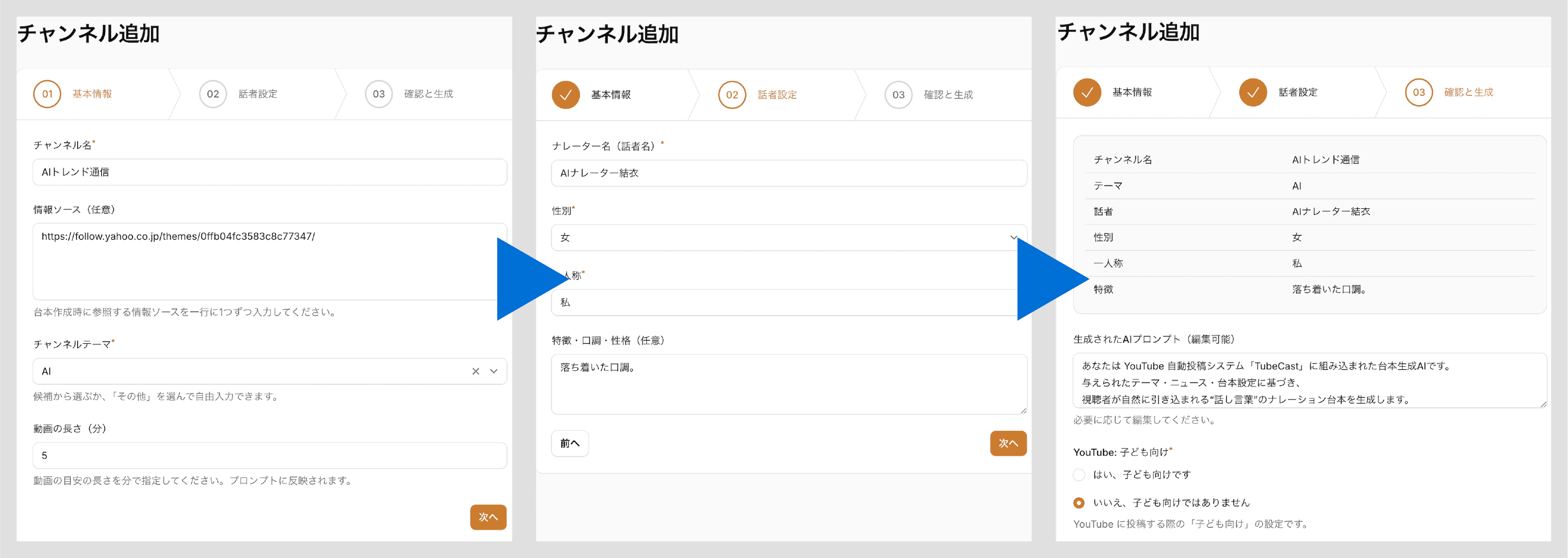1568x558 pixels.
Task: Expand the チャンネルテーマ dropdown options
Action: 494,371
